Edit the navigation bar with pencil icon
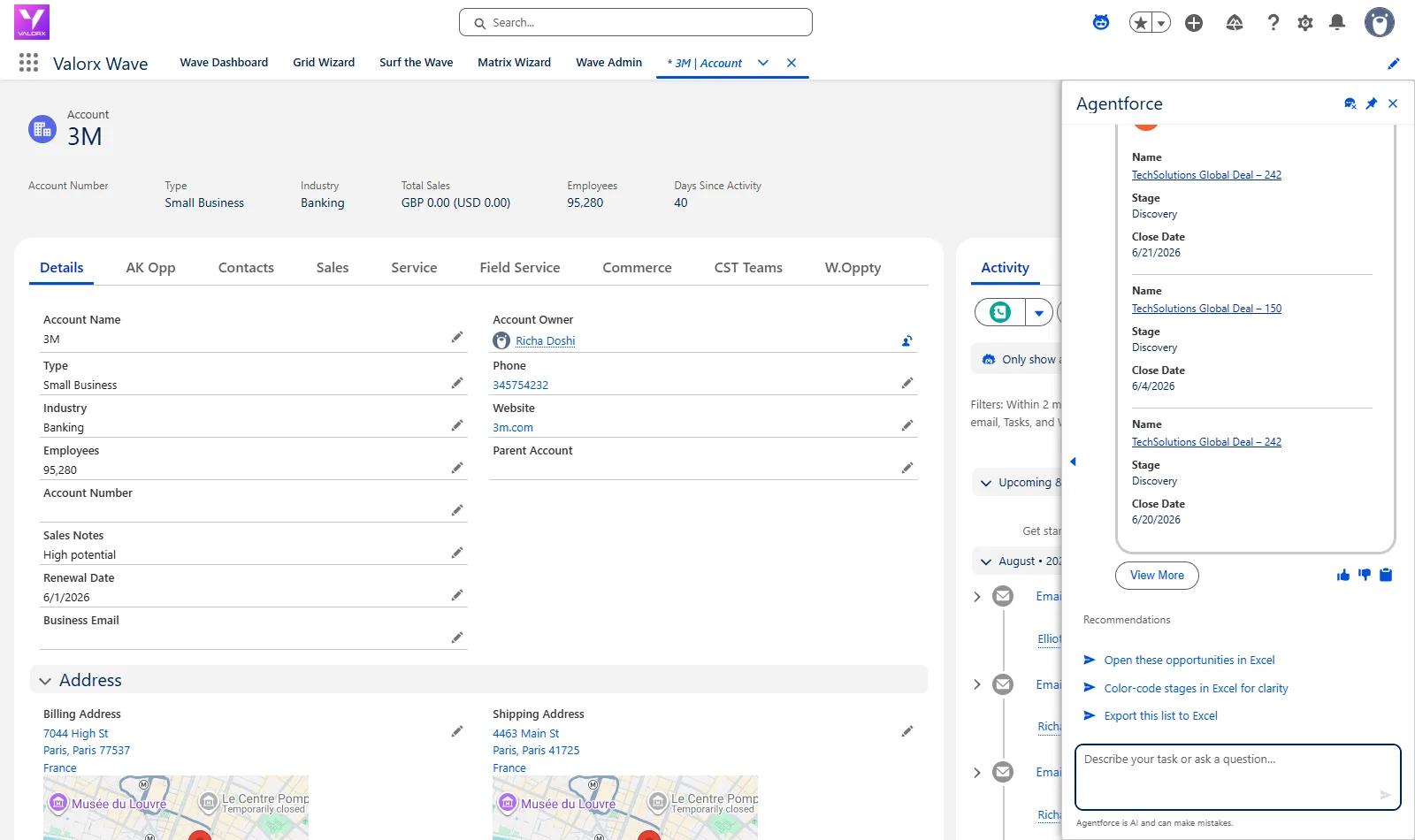The width and height of the screenshot is (1415, 840). point(1394,64)
